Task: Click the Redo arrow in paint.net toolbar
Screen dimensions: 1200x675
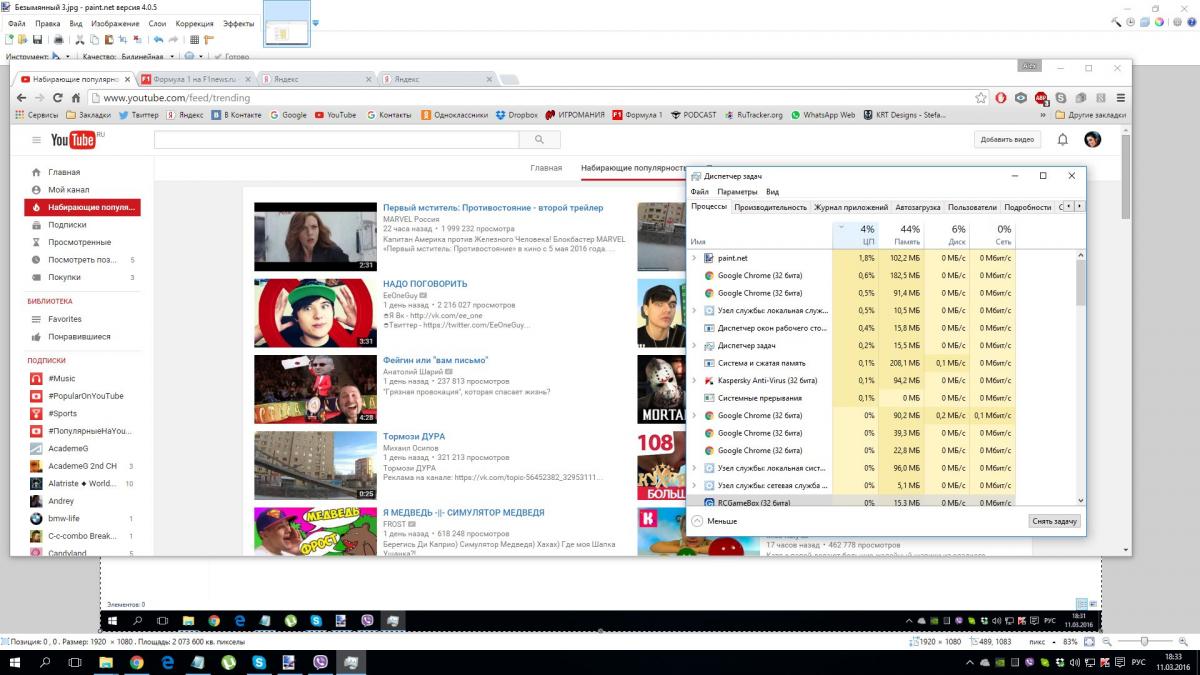Action: [x=173, y=40]
